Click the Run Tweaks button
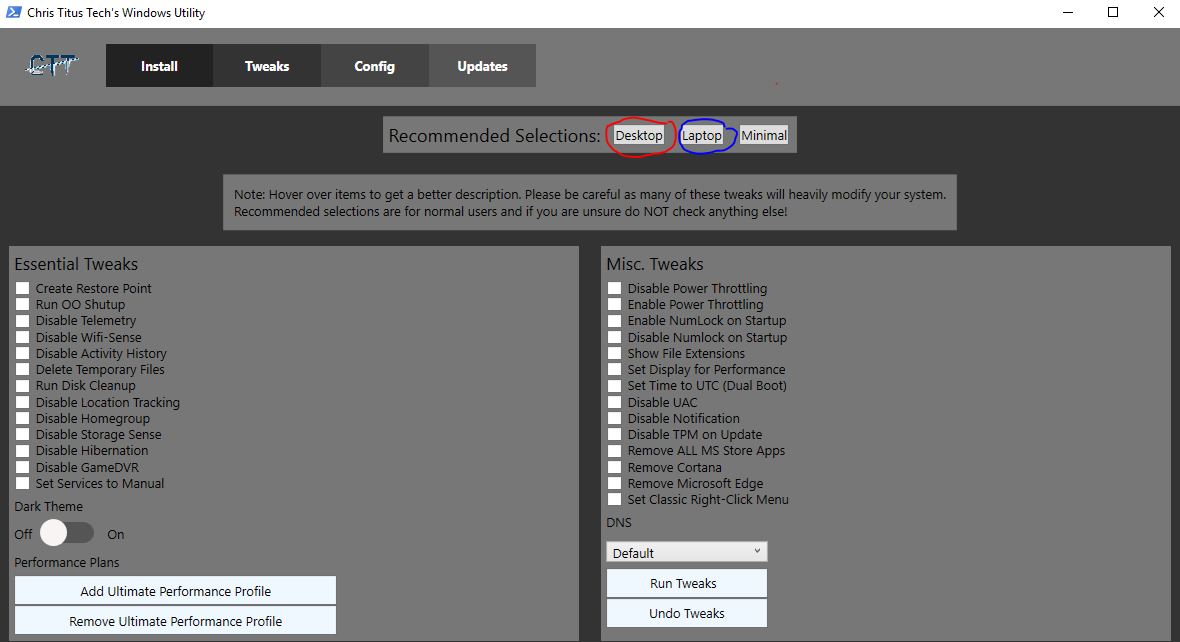Viewport: 1180px width, 642px height. (687, 583)
